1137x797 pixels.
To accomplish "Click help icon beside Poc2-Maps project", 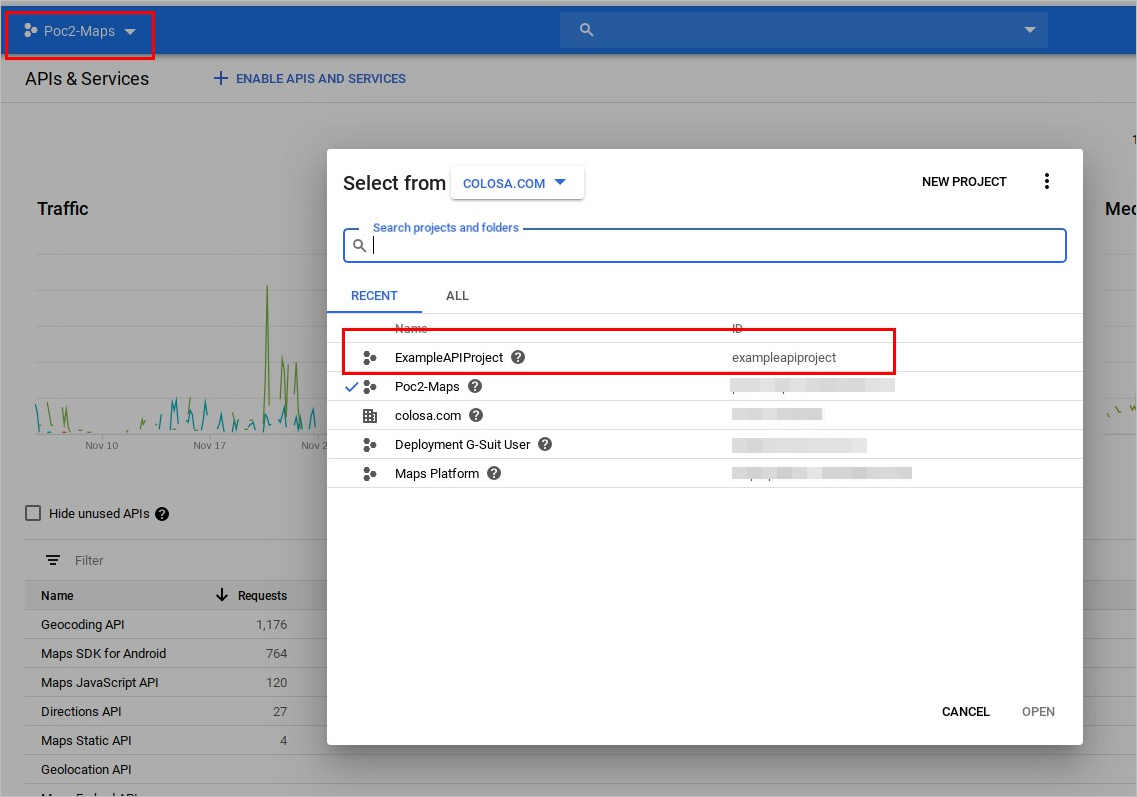I will [475, 386].
